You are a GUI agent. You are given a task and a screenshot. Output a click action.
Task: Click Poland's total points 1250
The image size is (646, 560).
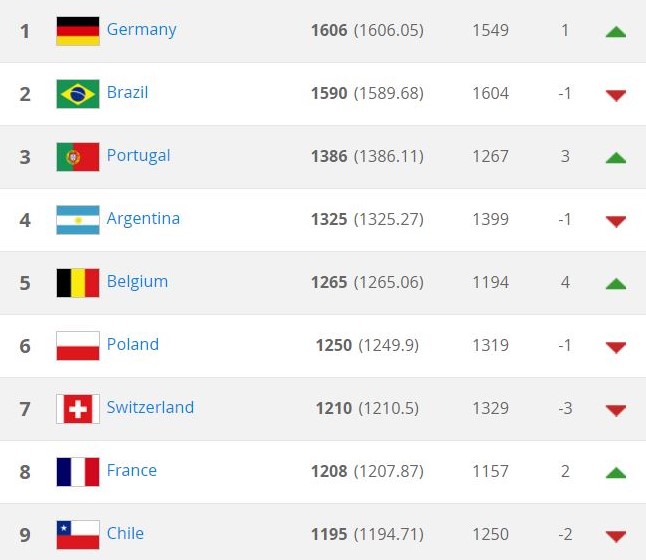pos(334,345)
